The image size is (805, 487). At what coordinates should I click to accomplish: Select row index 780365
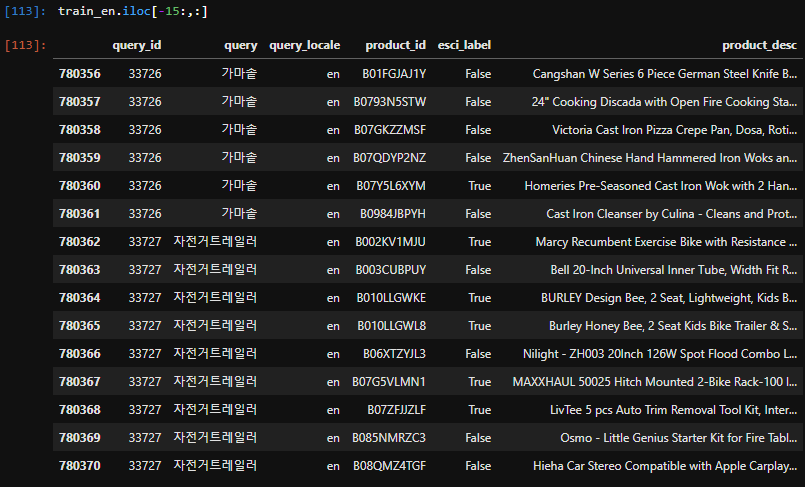[80, 325]
